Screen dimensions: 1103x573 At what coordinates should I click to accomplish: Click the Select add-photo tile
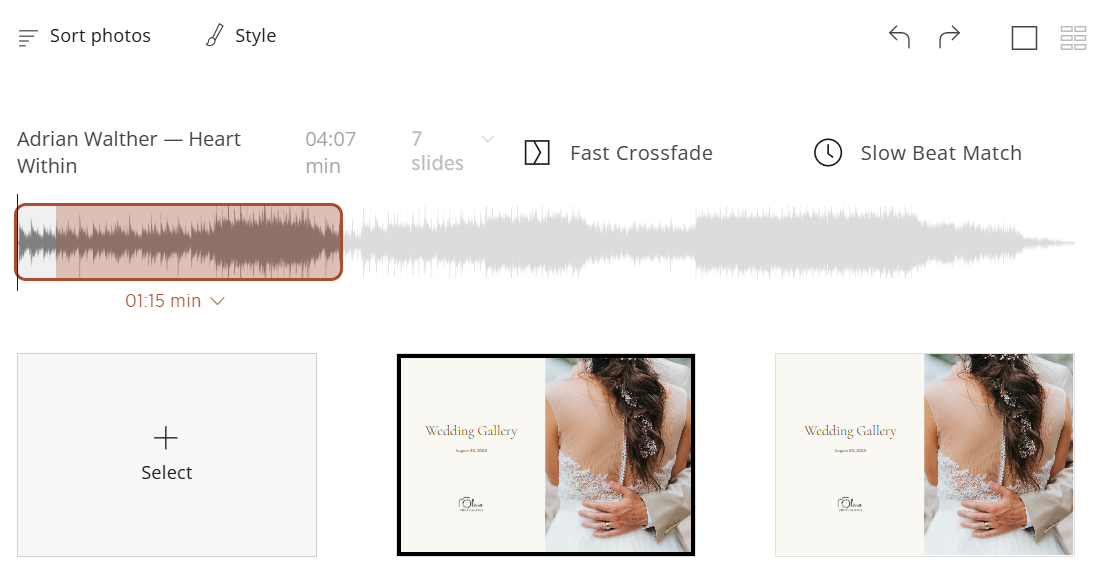(x=167, y=455)
